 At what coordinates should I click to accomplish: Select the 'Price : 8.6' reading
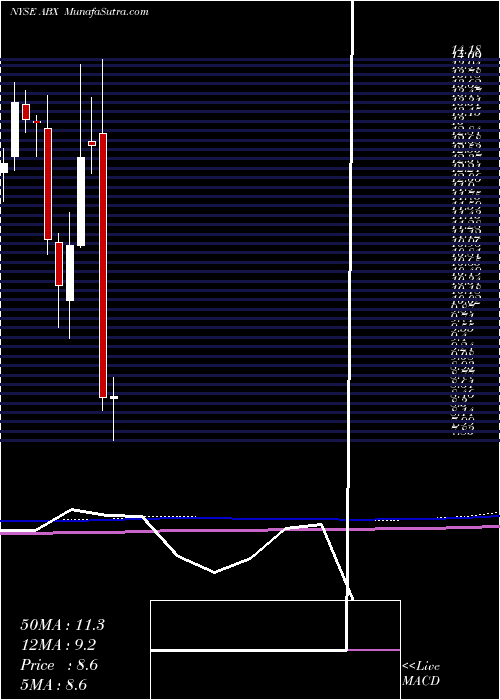[x=59, y=665]
